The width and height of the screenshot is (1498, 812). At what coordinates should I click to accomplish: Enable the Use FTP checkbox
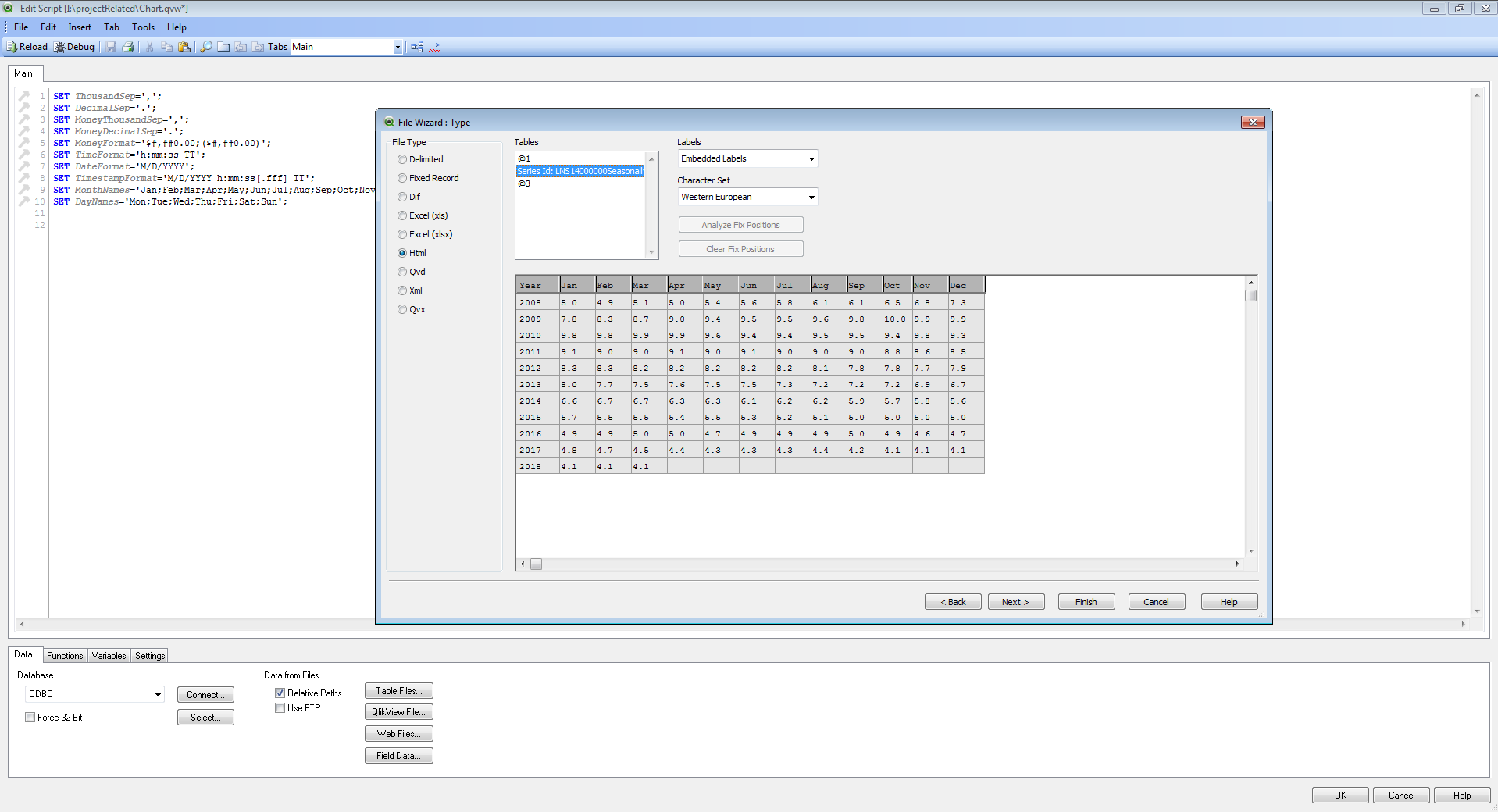(x=280, y=708)
